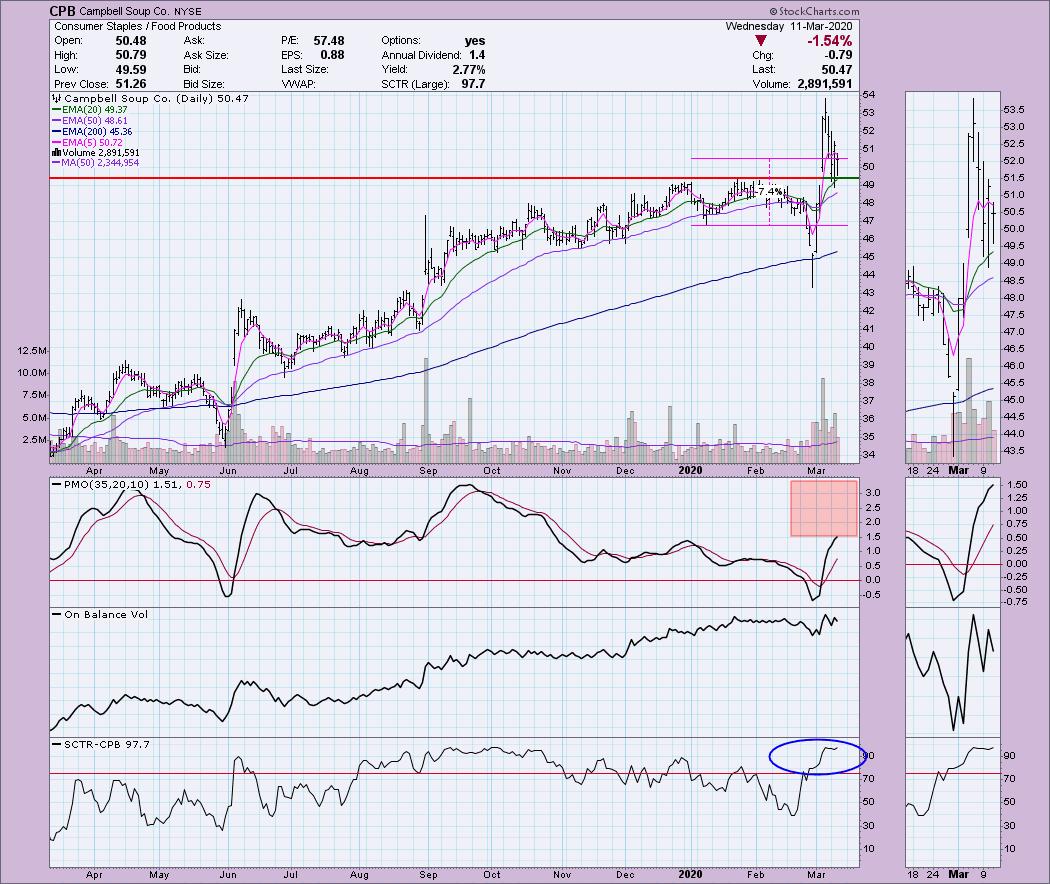Click the Bid Size: label in quote header

(x=204, y=84)
